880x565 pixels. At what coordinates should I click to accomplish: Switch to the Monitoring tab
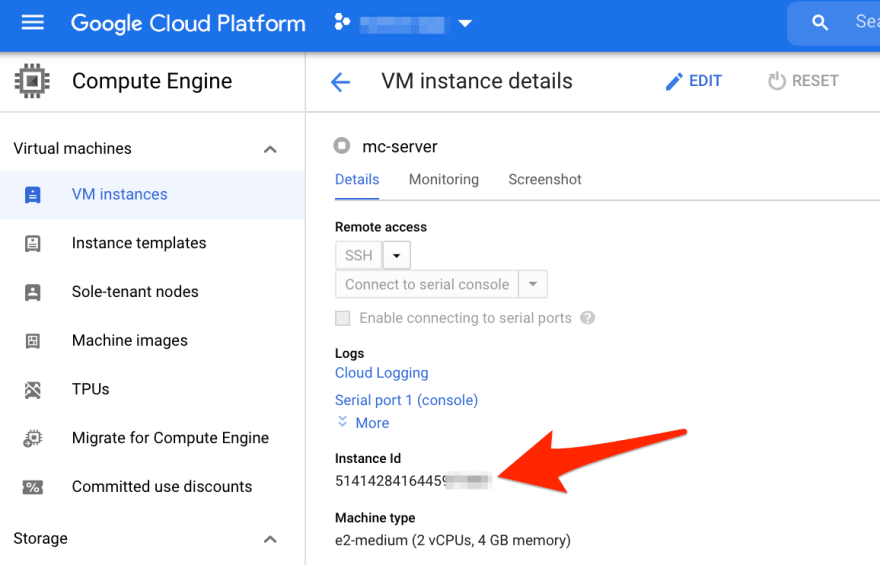[x=444, y=180]
